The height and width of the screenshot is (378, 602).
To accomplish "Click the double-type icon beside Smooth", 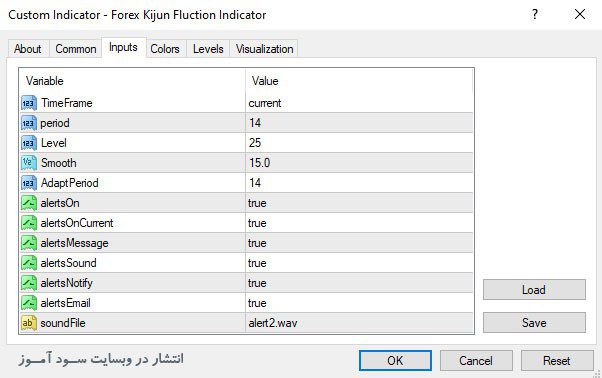I will 29,163.
